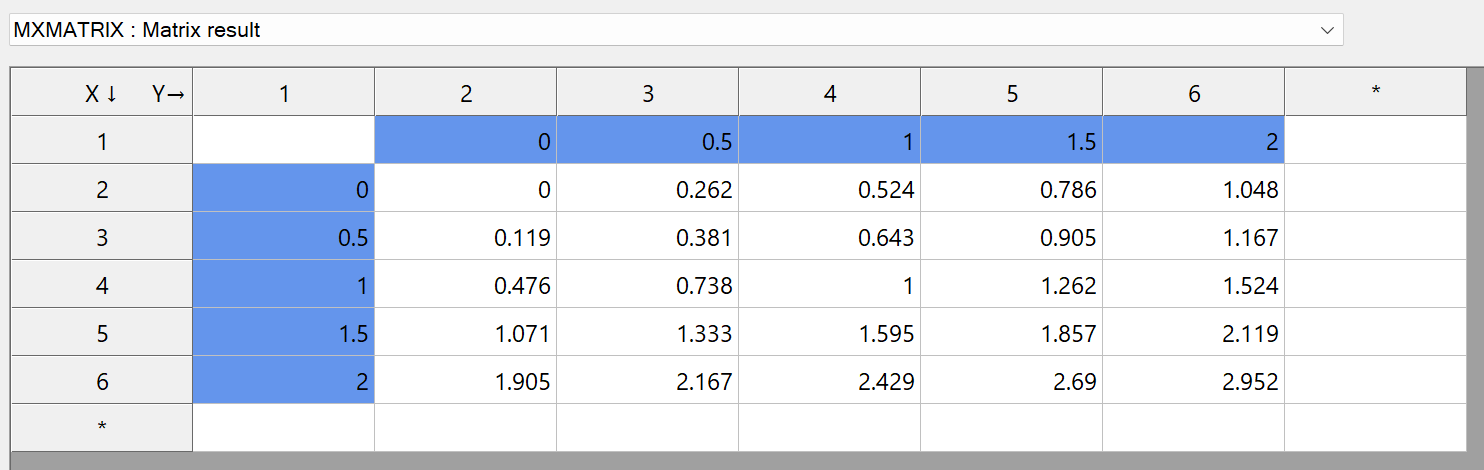
Task: Select row header 2
Action: (102, 189)
